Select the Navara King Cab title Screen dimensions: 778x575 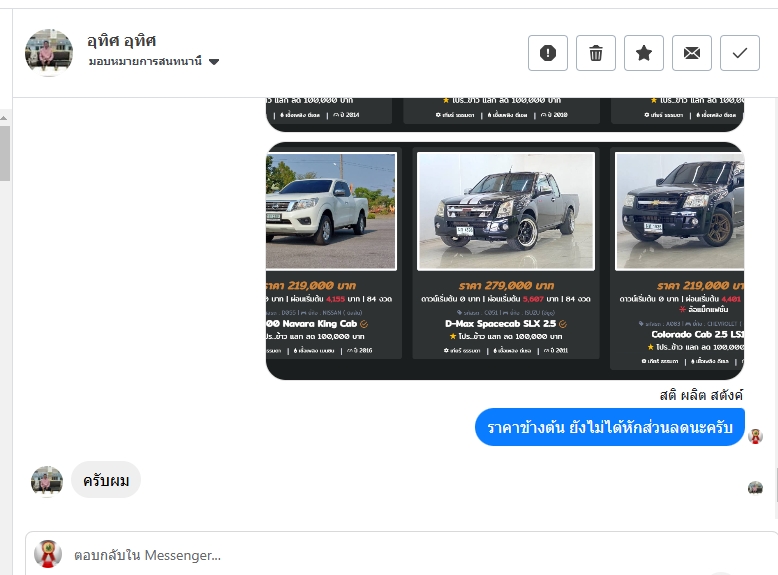click(312, 323)
